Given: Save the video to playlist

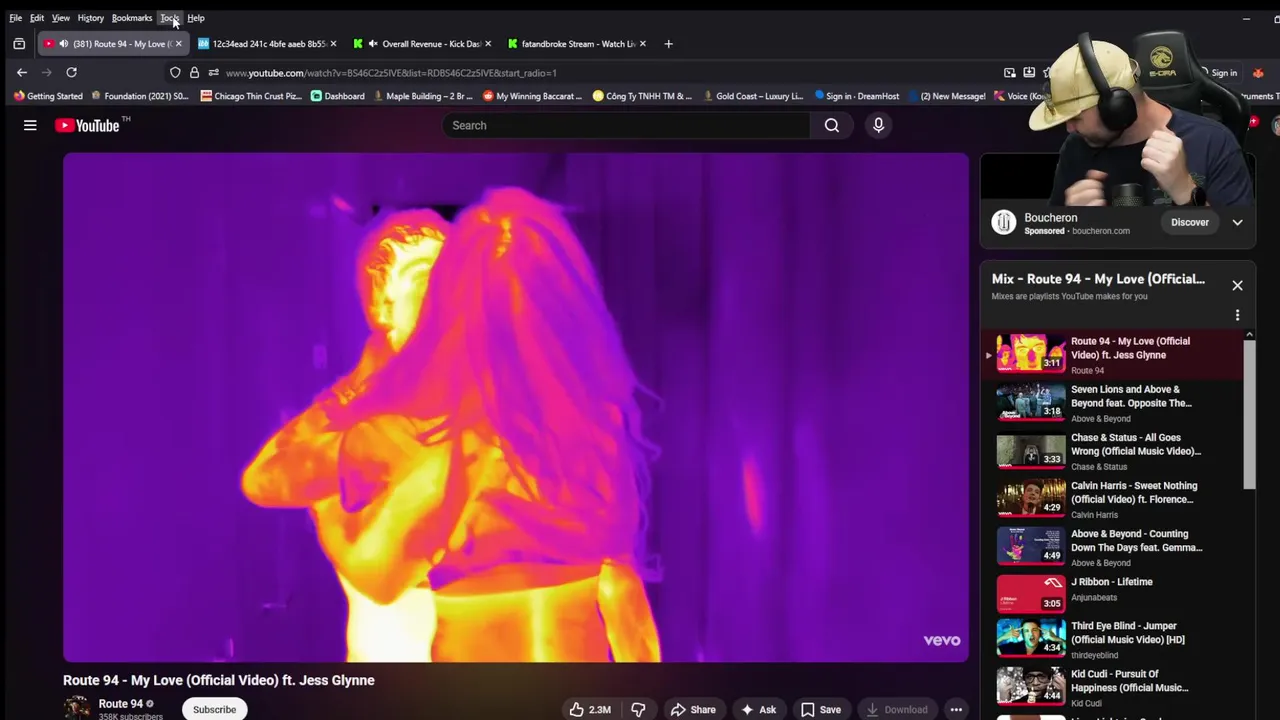Looking at the screenshot, I should pyautogui.click(x=820, y=709).
